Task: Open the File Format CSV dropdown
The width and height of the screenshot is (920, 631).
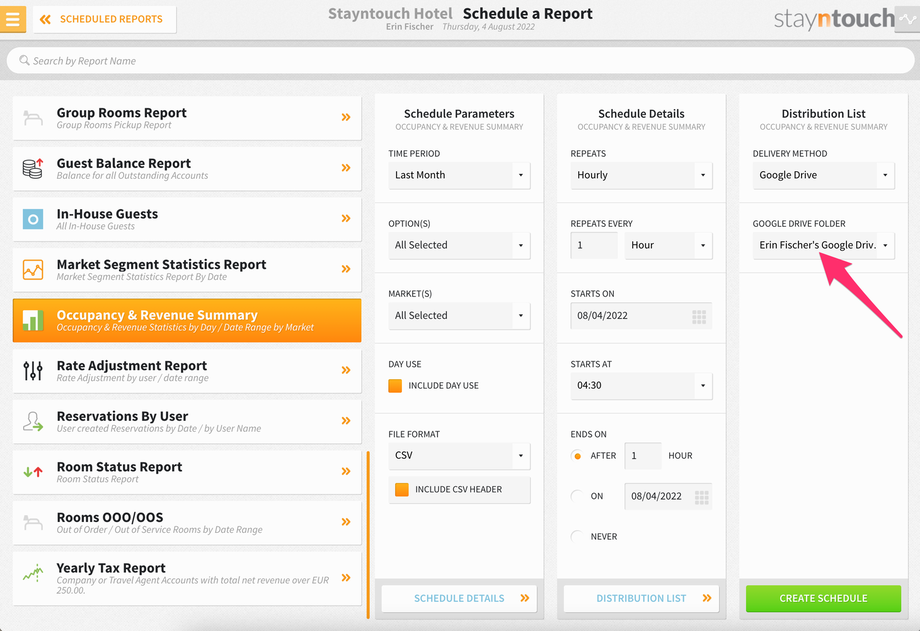Action: pyautogui.click(x=459, y=455)
